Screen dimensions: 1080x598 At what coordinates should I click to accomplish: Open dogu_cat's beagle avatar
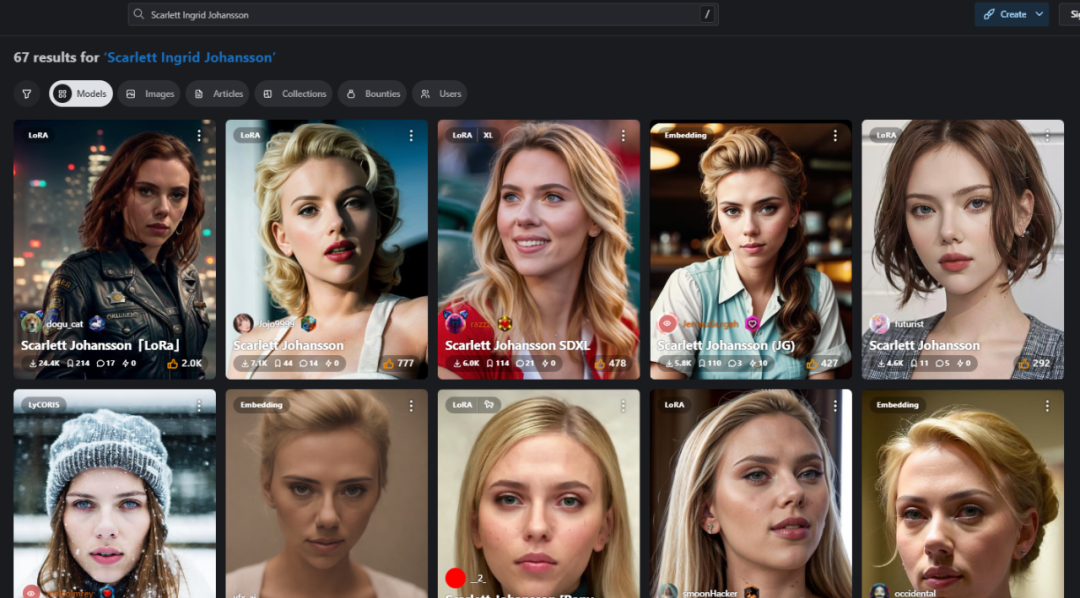(x=31, y=323)
